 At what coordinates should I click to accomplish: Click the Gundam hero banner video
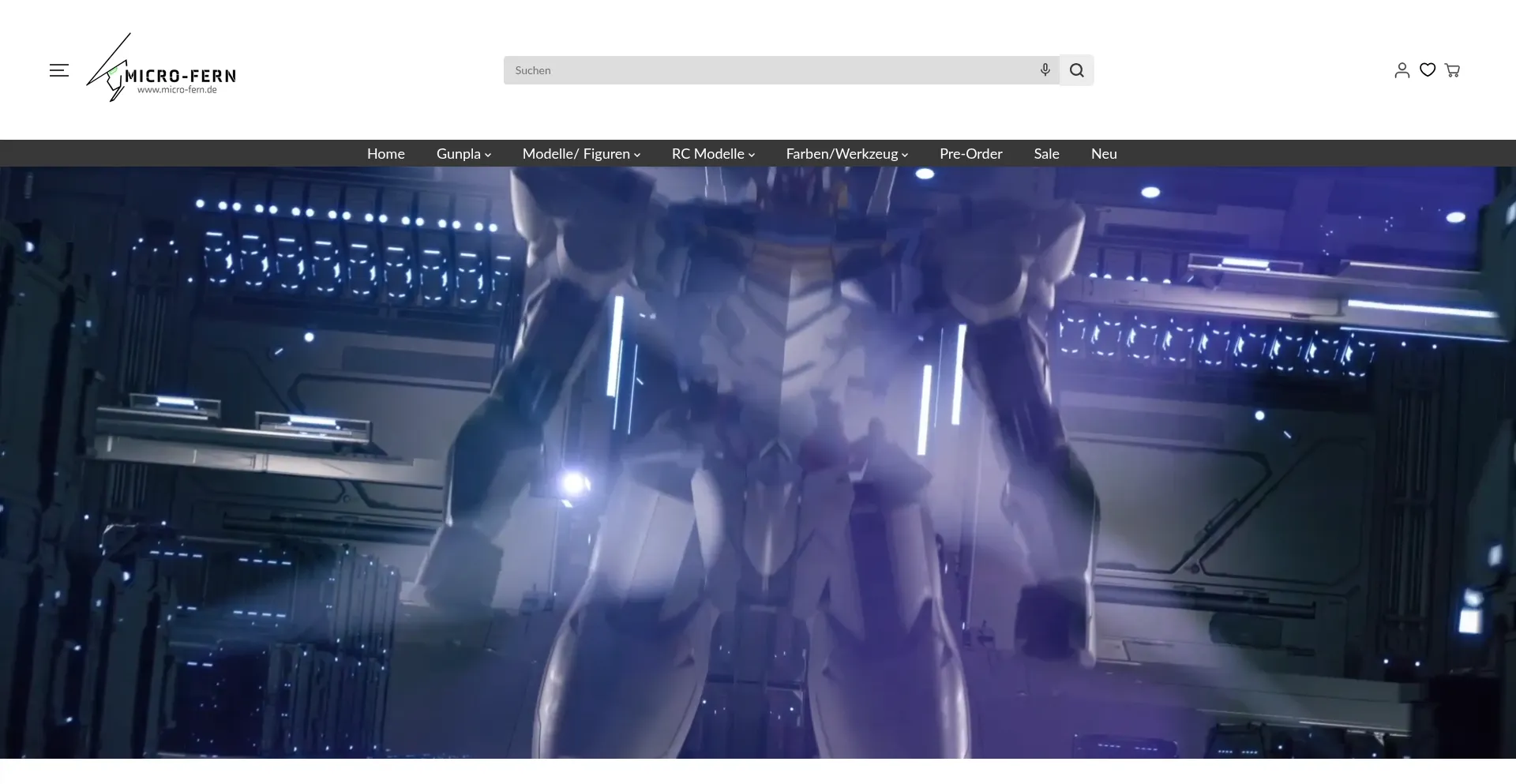758,462
